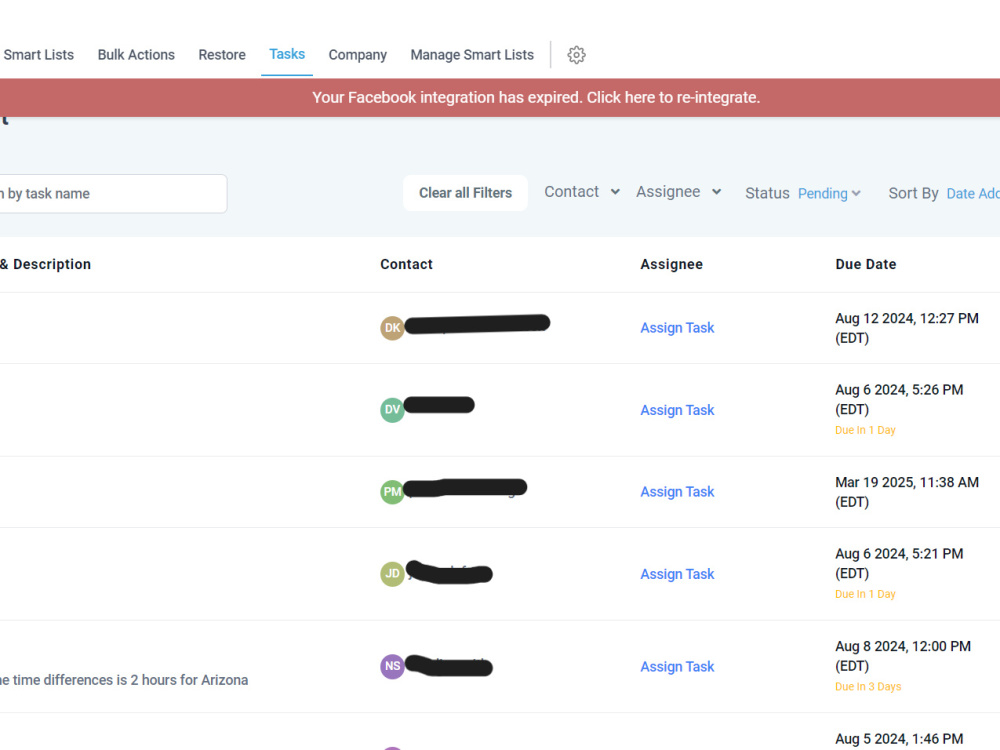
Task: Click the DV contact avatar
Action: (x=392, y=409)
